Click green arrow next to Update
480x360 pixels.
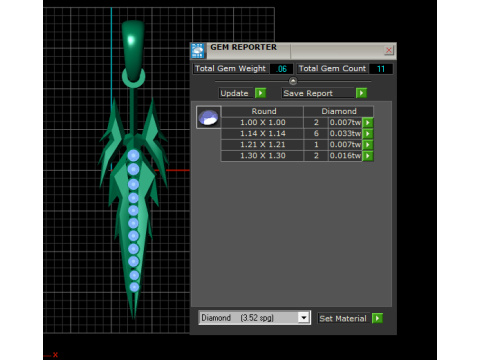point(260,93)
